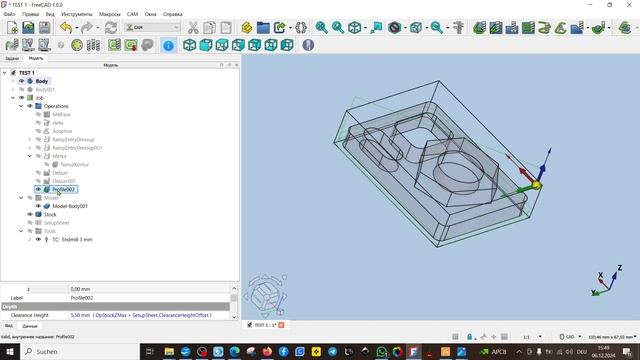Click the CAM Job creation icon
Screen dimensions: 640x360
(11, 45)
